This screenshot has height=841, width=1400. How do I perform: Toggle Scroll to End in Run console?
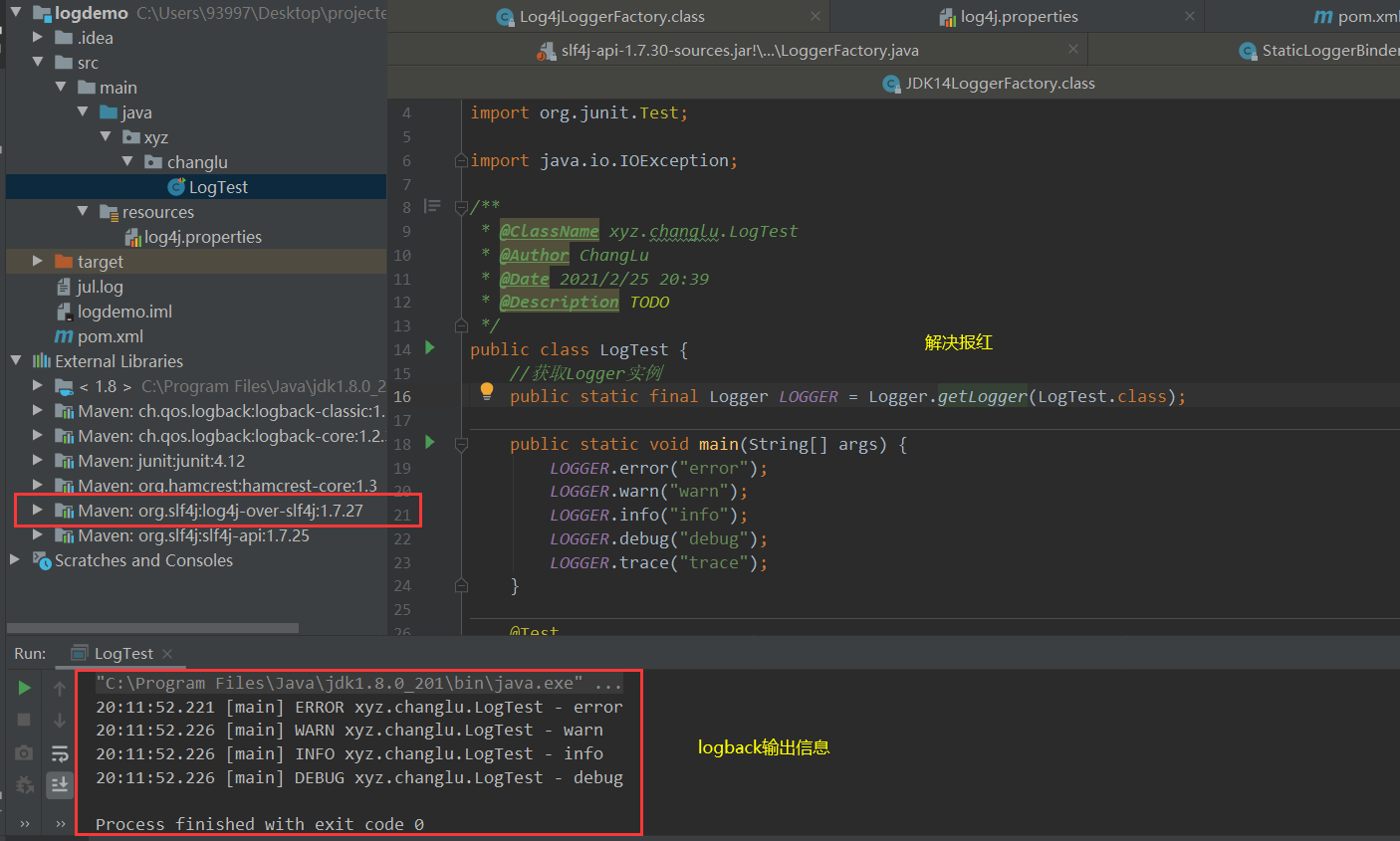pyautogui.click(x=60, y=785)
